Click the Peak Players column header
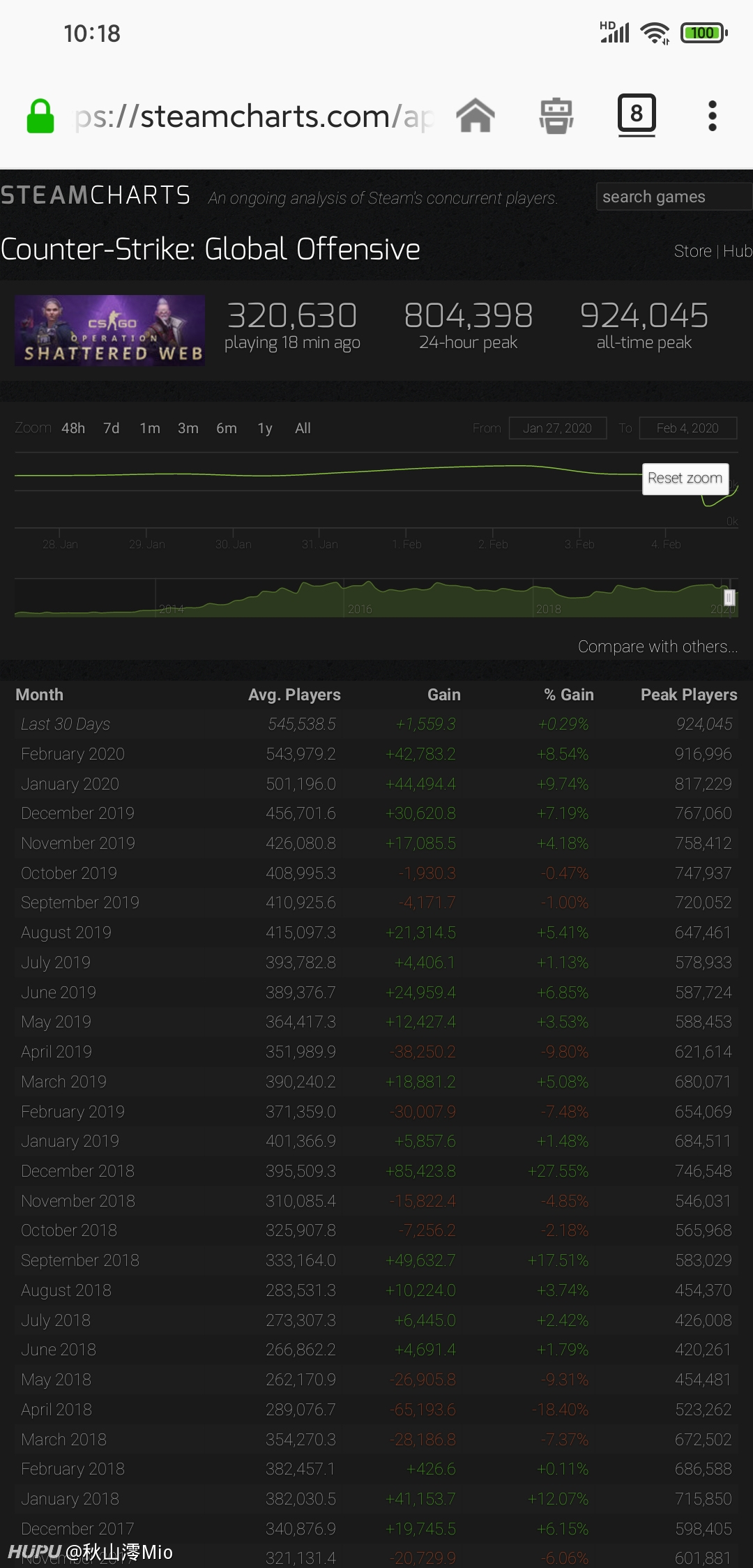The height and width of the screenshot is (1568, 753). click(689, 695)
